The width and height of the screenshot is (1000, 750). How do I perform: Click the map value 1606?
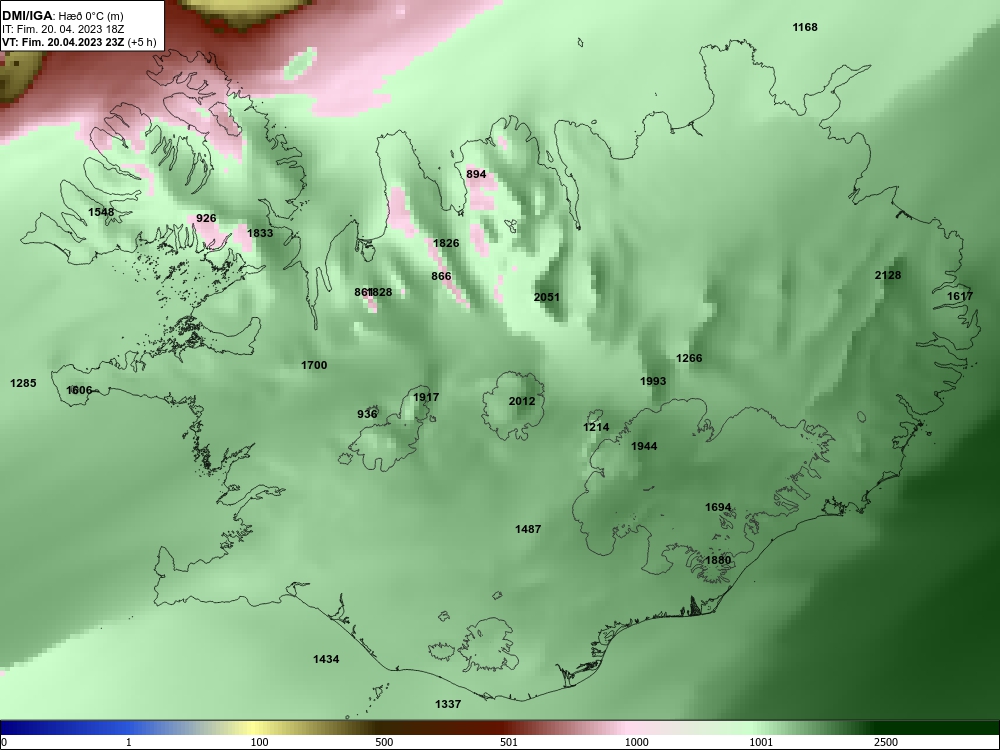click(x=80, y=390)
